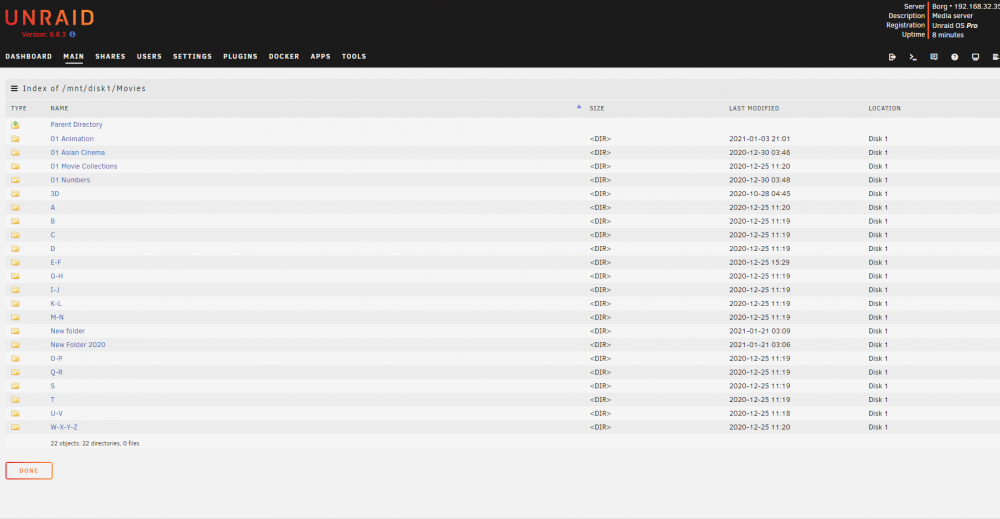Click the folder icon in the G-H row
The height and width of the screenshot is (519, 1000).
pyautogui.click(x=15, y=276)
